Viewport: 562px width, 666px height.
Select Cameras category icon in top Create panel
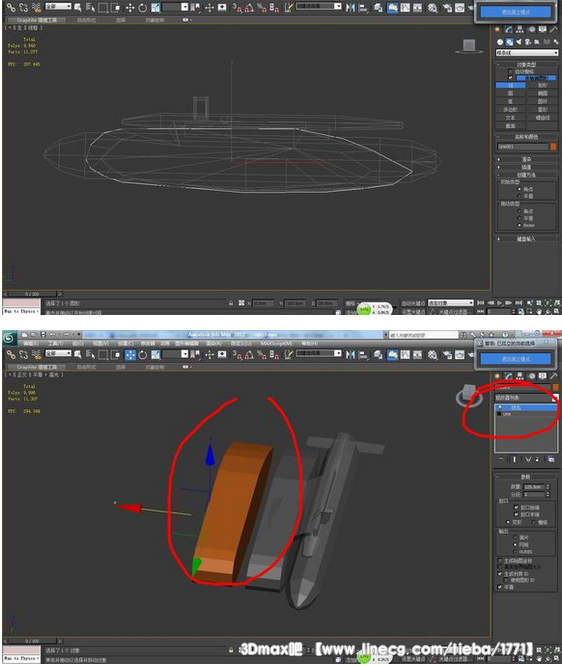pyautogui.click(x=528, y=42)
